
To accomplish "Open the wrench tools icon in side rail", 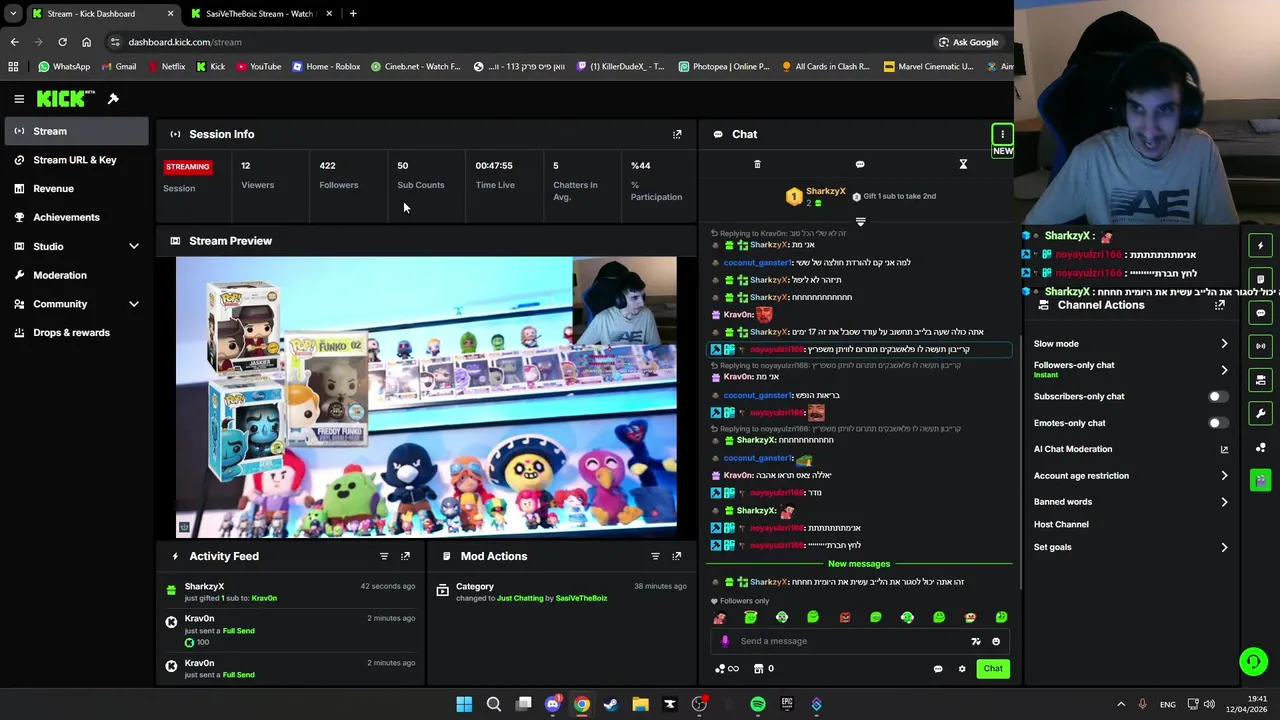I will click(1261, 414).
